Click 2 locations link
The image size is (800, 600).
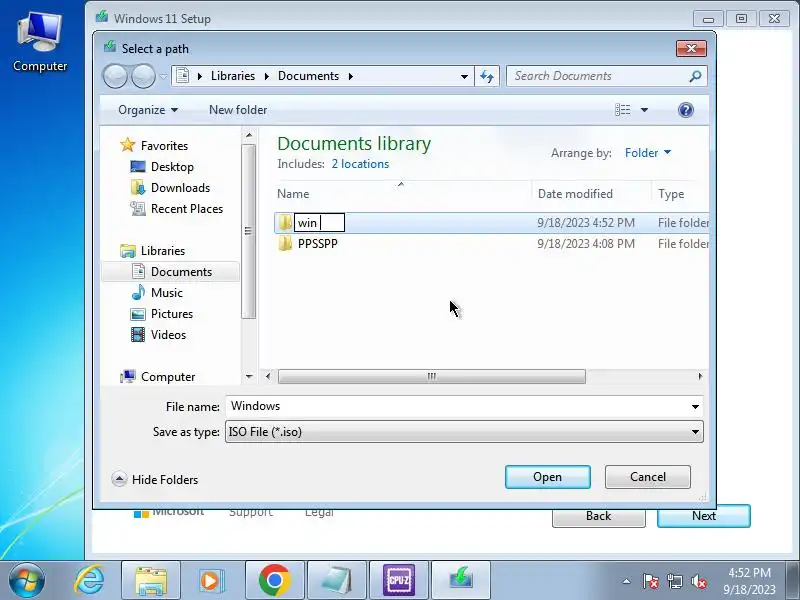[x=360, y=164]
